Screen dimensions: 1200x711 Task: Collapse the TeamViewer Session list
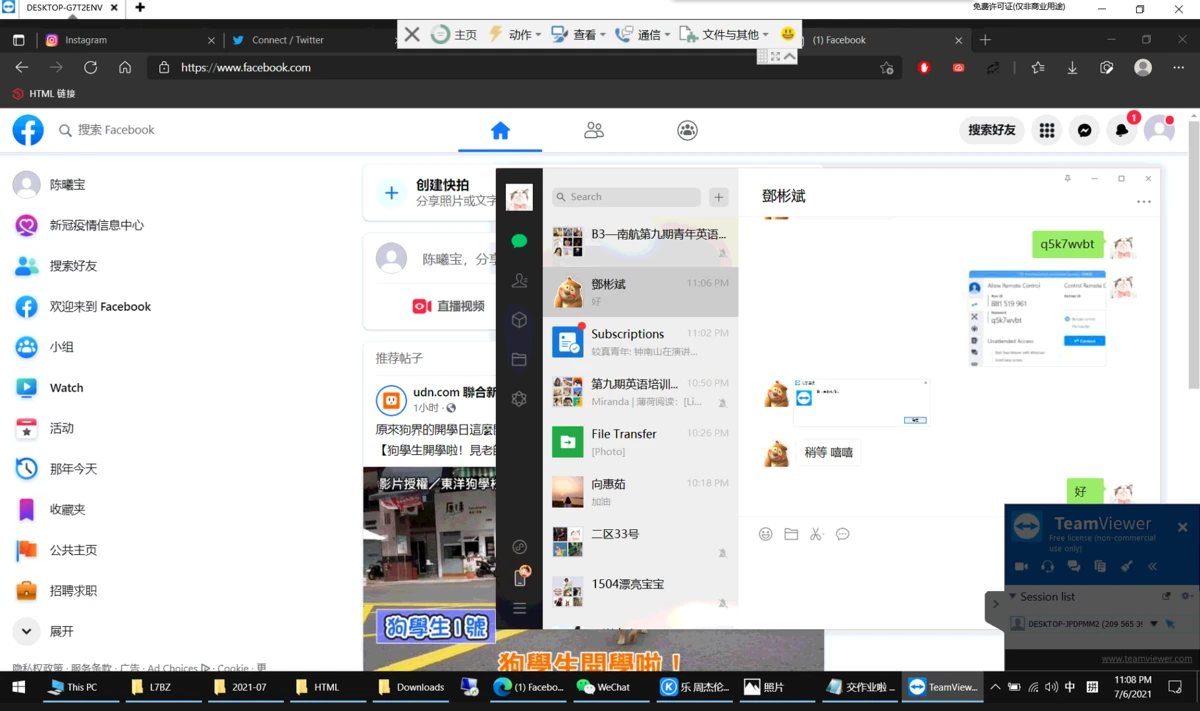[1012, 596]
